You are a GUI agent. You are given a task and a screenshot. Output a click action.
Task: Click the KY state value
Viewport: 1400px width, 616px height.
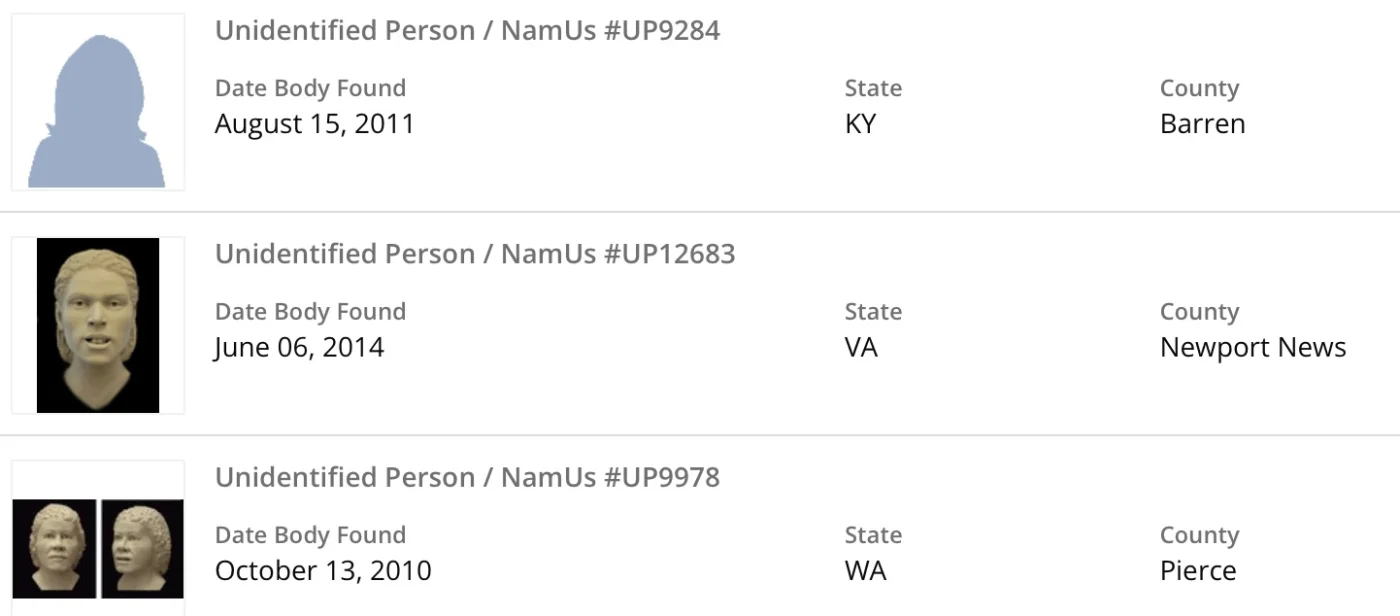860,124
